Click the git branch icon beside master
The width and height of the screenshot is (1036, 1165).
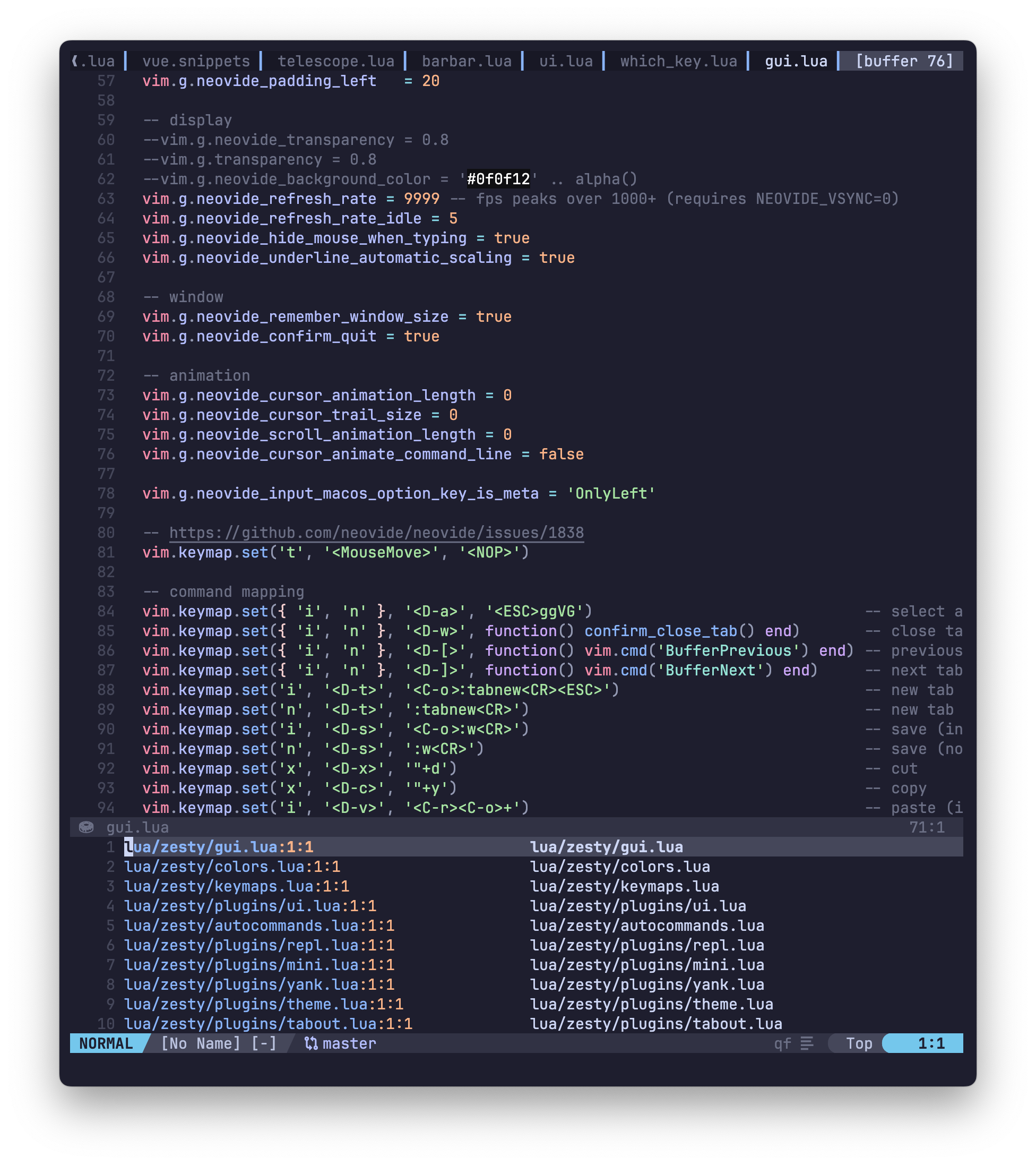311,1043
